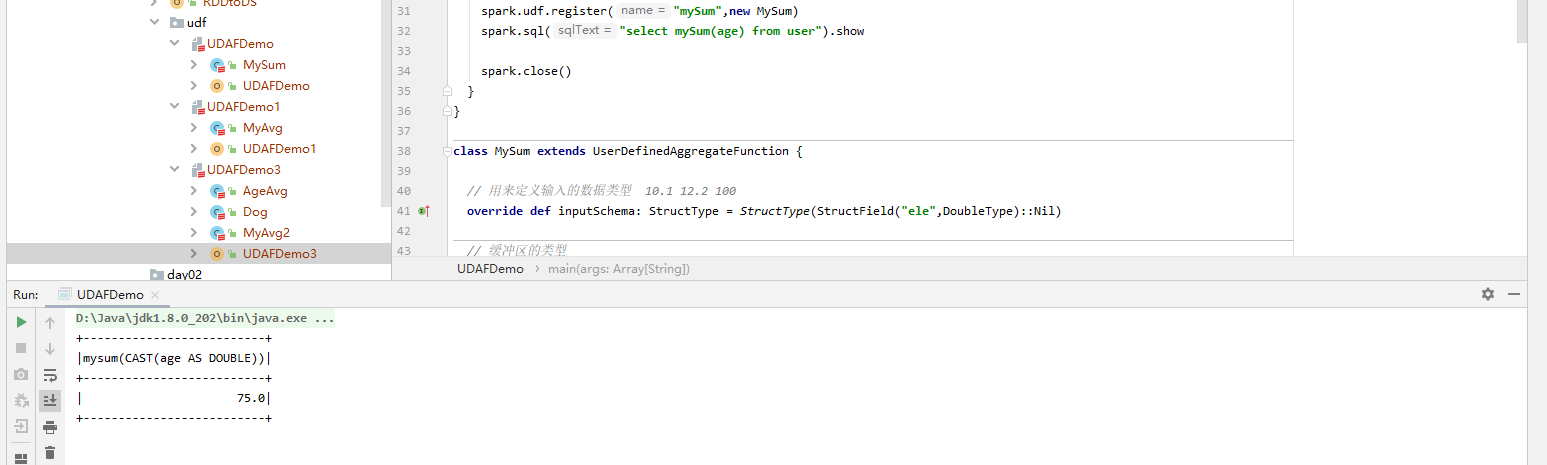
Task: Select the AgeAvg class in project tree
Action: coord(265,191)
